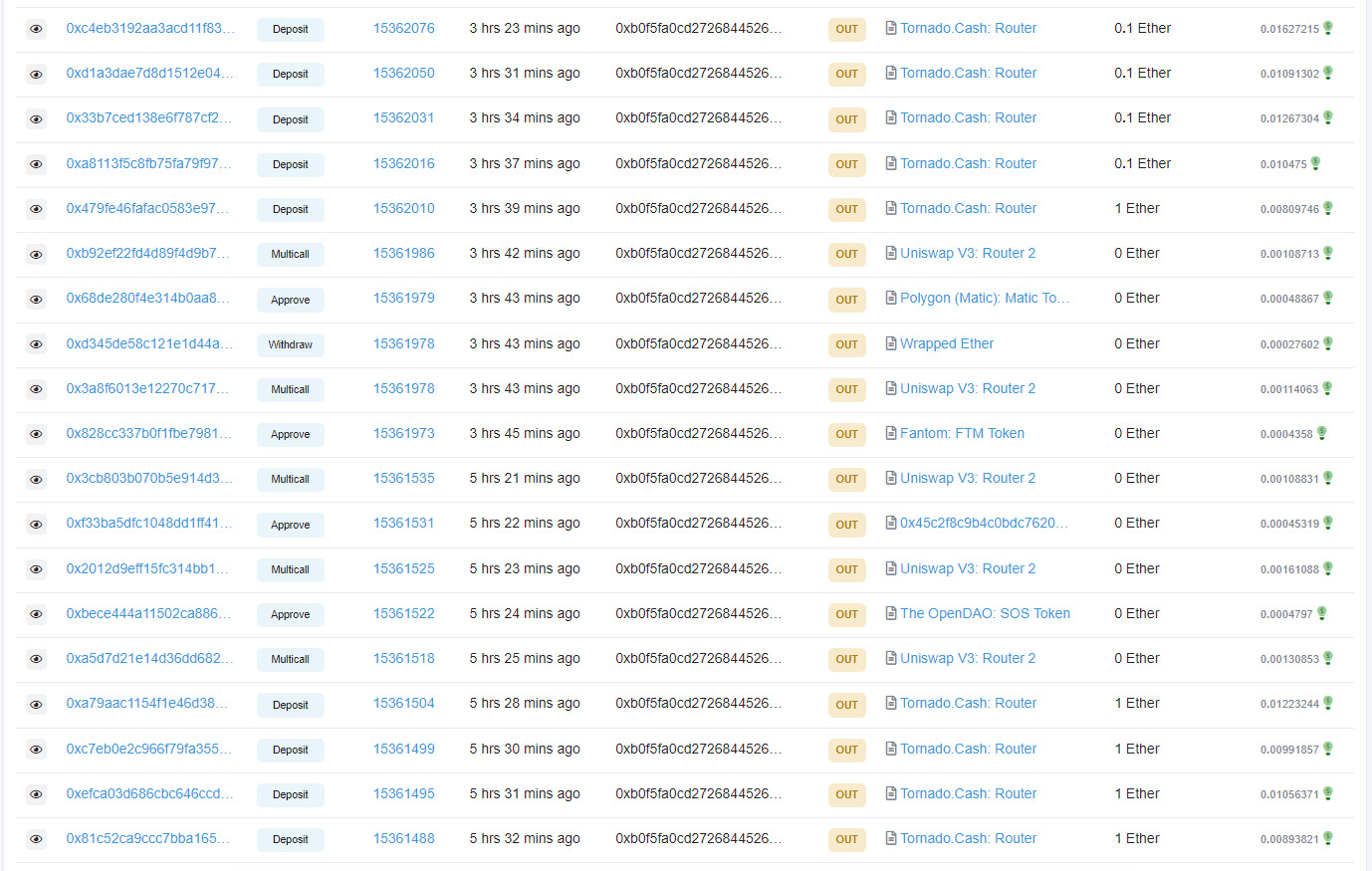The image size is (1372, 871).
Task: Open transaction hash 0xc4eb3192aa3acd11f83
Action: (150, 28)
